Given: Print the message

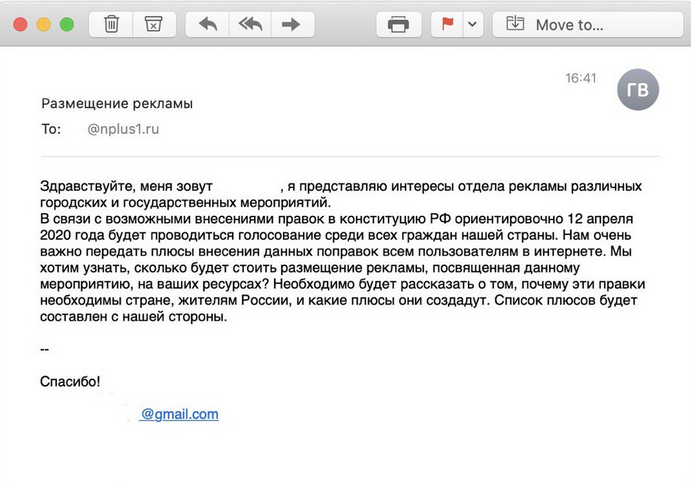Looking at the screenshot, I should pos(398,24).
